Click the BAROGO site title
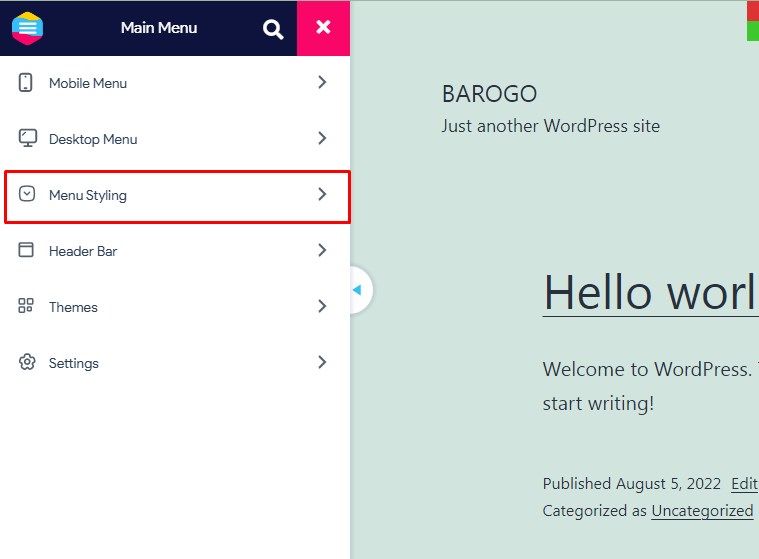The width and height of the screenshot is (759, 559). (489, 94)
